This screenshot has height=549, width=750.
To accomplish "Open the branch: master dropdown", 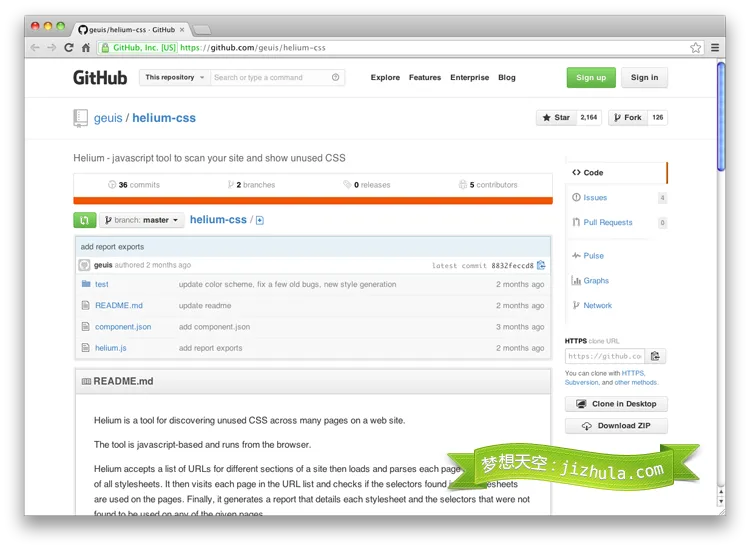I will [x=142, y=220].
